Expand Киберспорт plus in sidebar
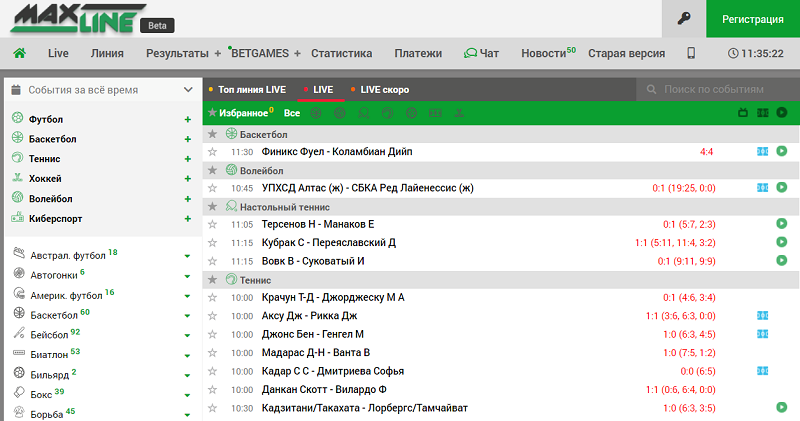Image resolution: width=800 pixels, height=421 pixels. tap(188, 219)
